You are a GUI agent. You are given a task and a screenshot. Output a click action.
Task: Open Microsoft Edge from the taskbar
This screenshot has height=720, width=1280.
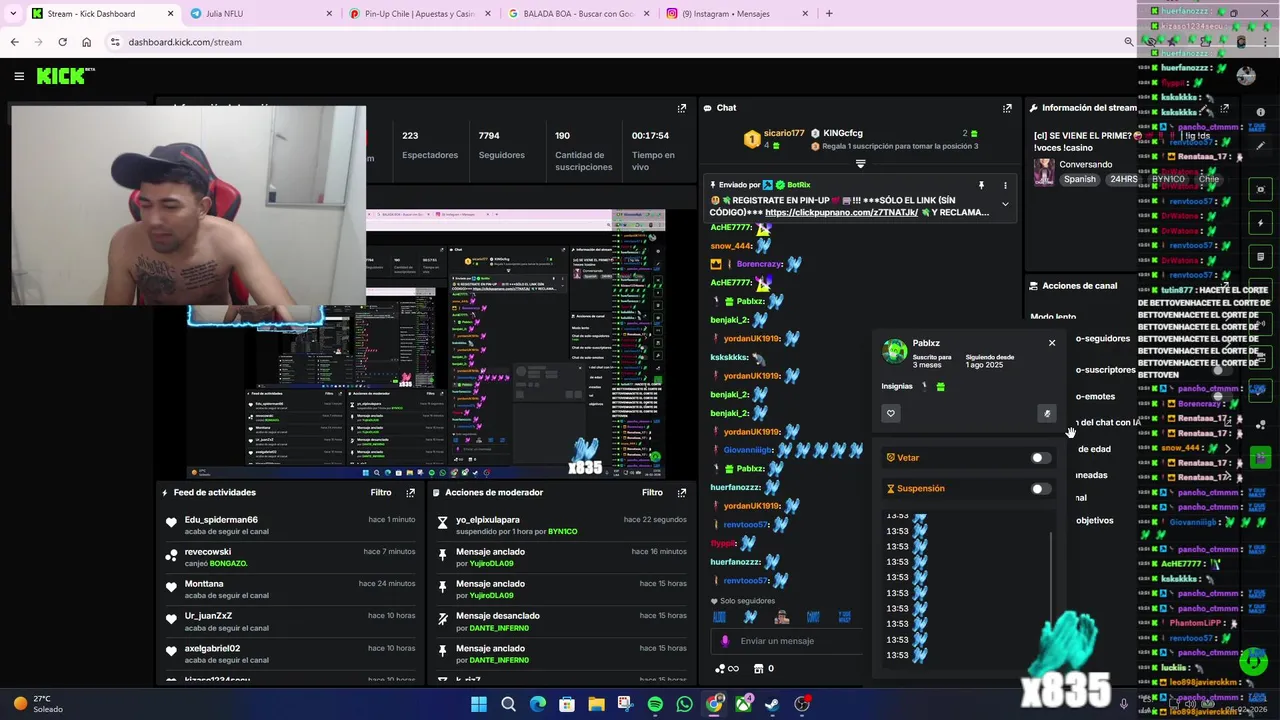coord(538,704)
